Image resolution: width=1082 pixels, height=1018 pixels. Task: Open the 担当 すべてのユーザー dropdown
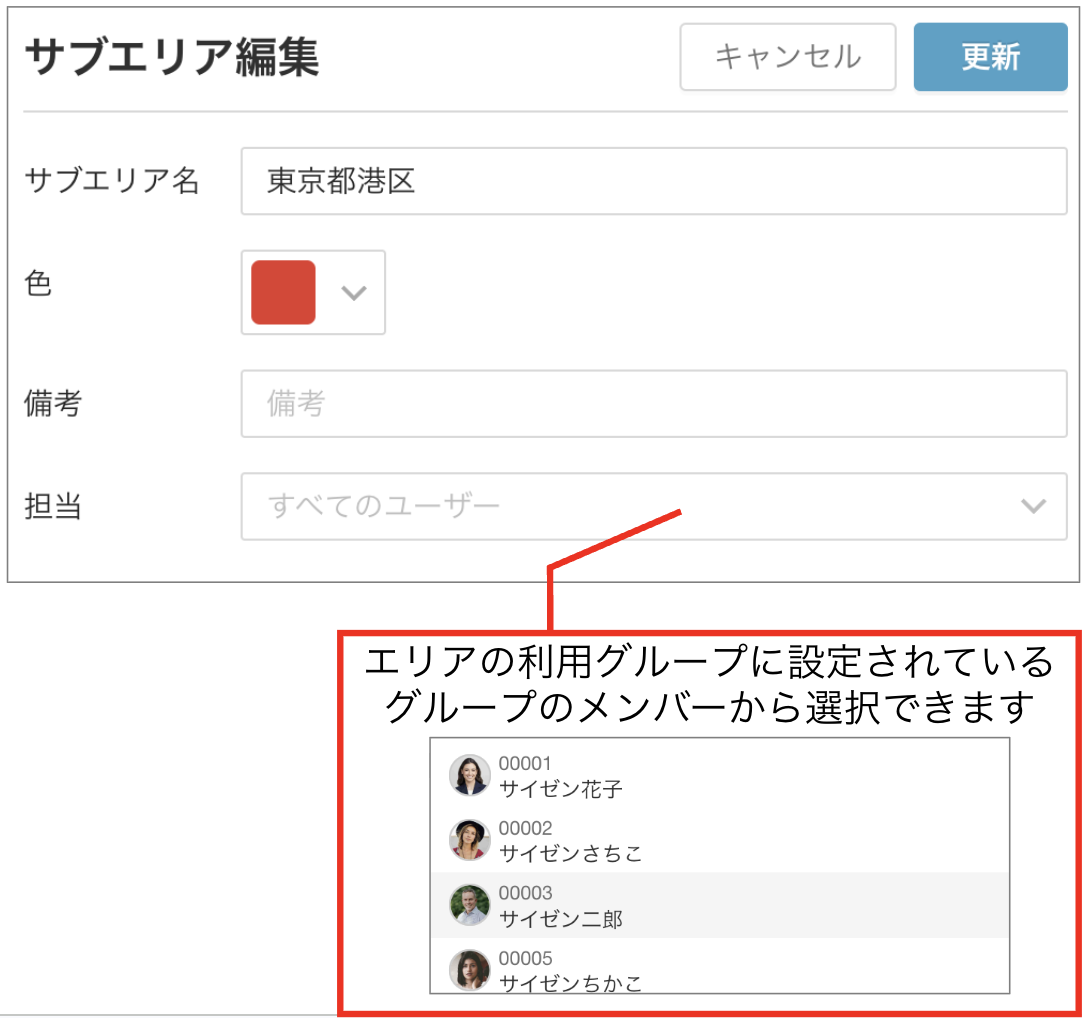point(653,506)
